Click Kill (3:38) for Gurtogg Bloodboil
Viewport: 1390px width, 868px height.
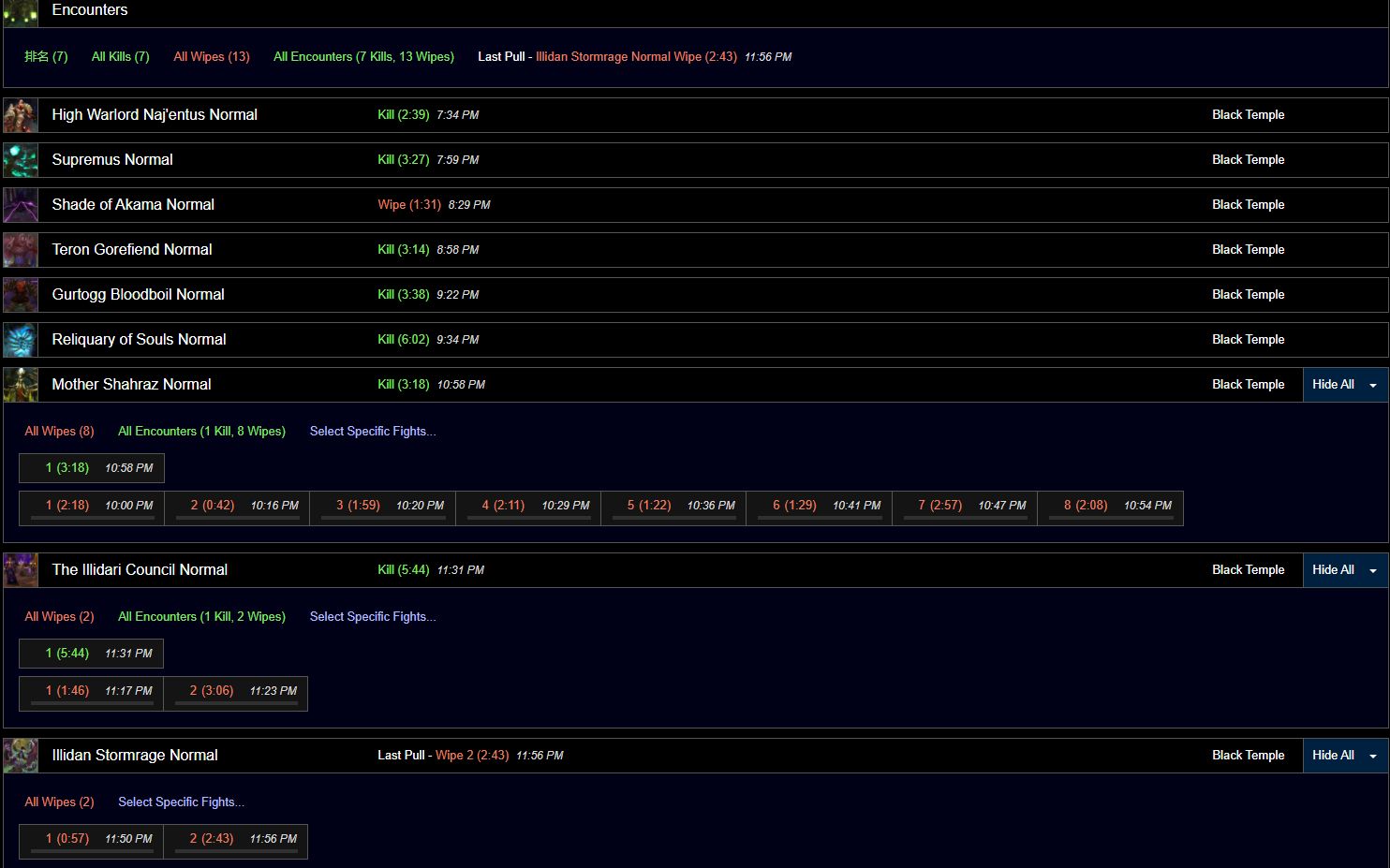pyautogui.click(x=404, y=294)
